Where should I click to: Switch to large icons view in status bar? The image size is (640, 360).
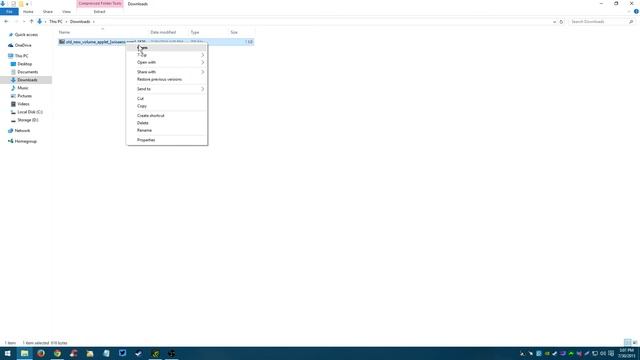635,342
